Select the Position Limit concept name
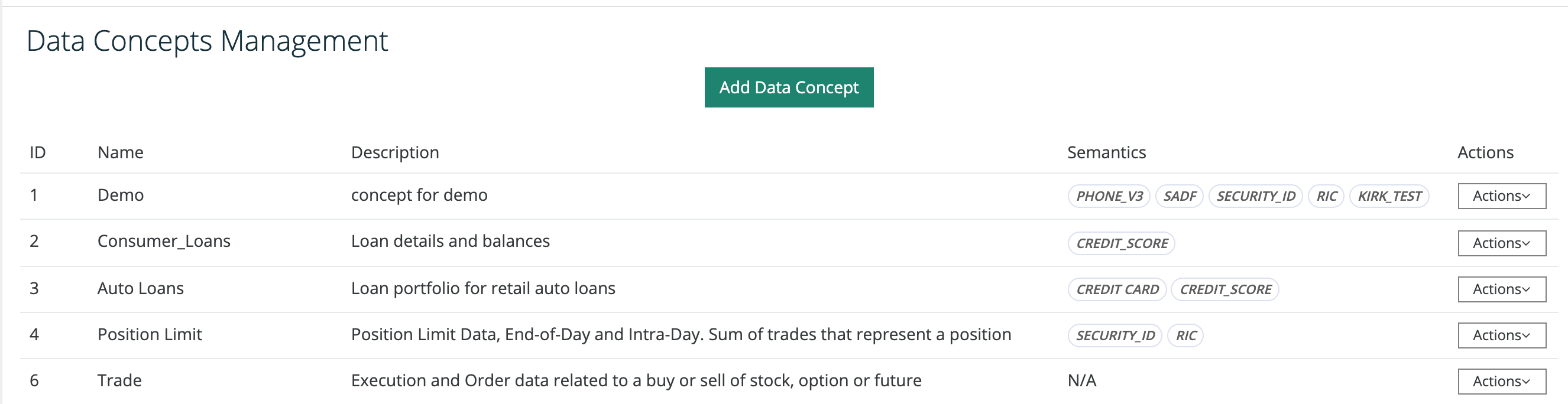The width and height of the screenshot is (1568, 404). tap(150, 335)
